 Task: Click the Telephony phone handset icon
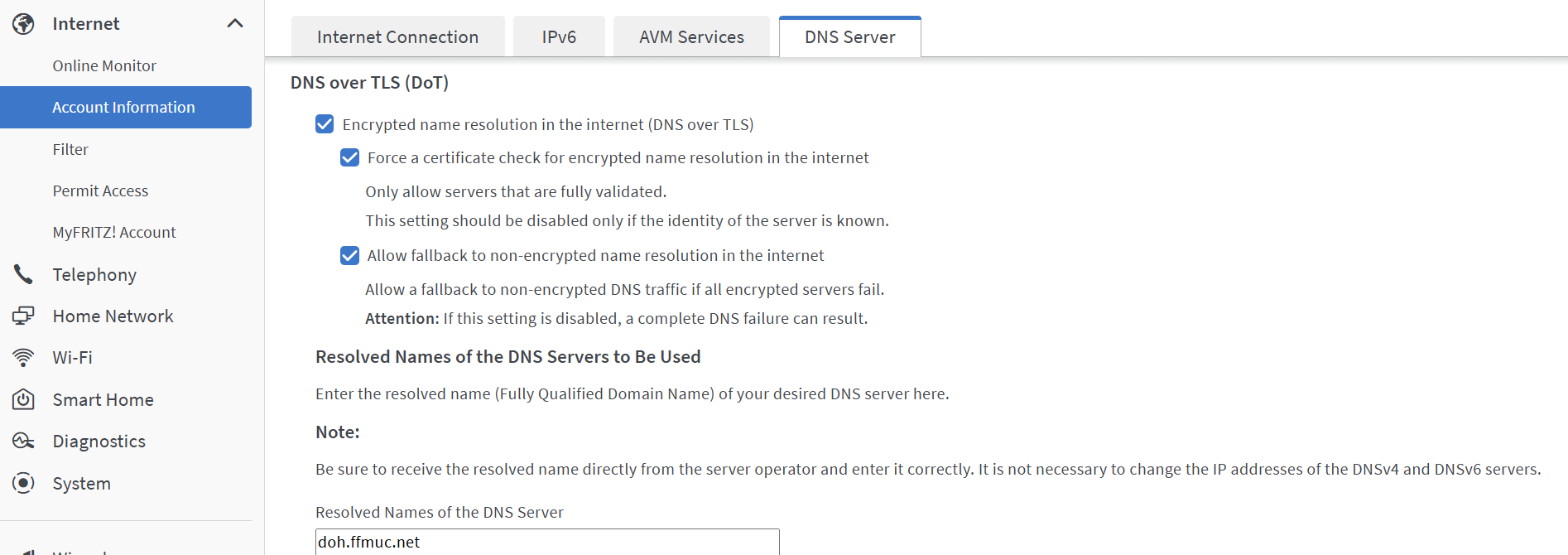click(23, 274)
